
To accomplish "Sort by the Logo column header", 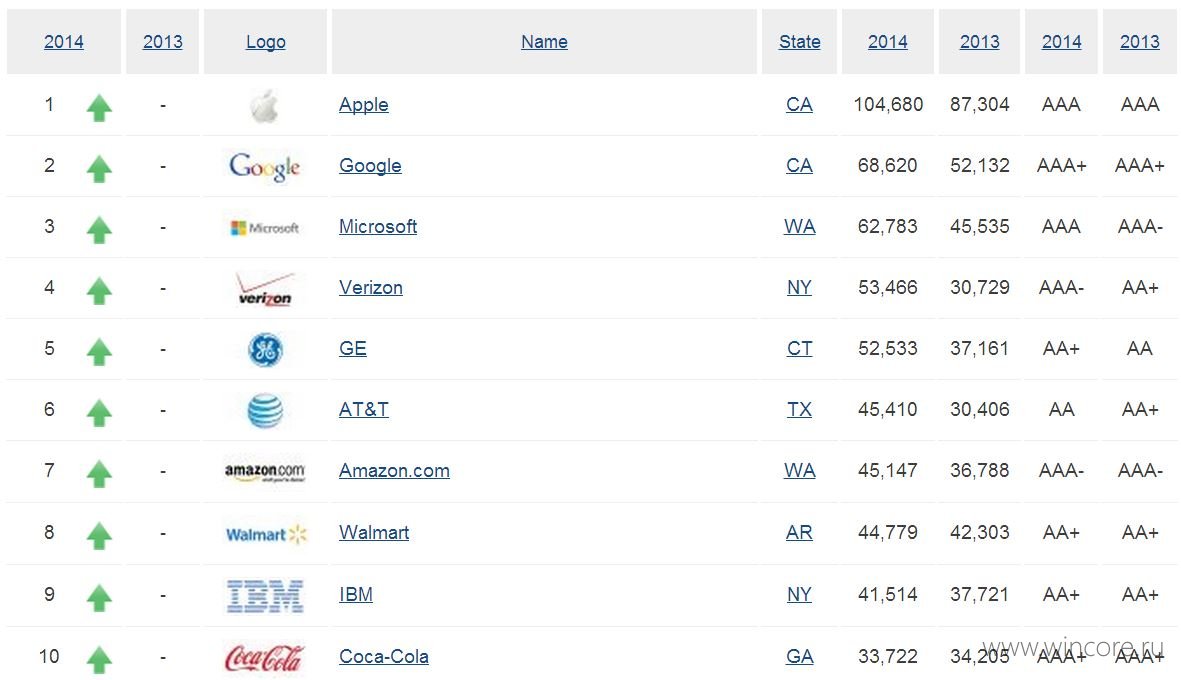I will click(x=266, y=42).
